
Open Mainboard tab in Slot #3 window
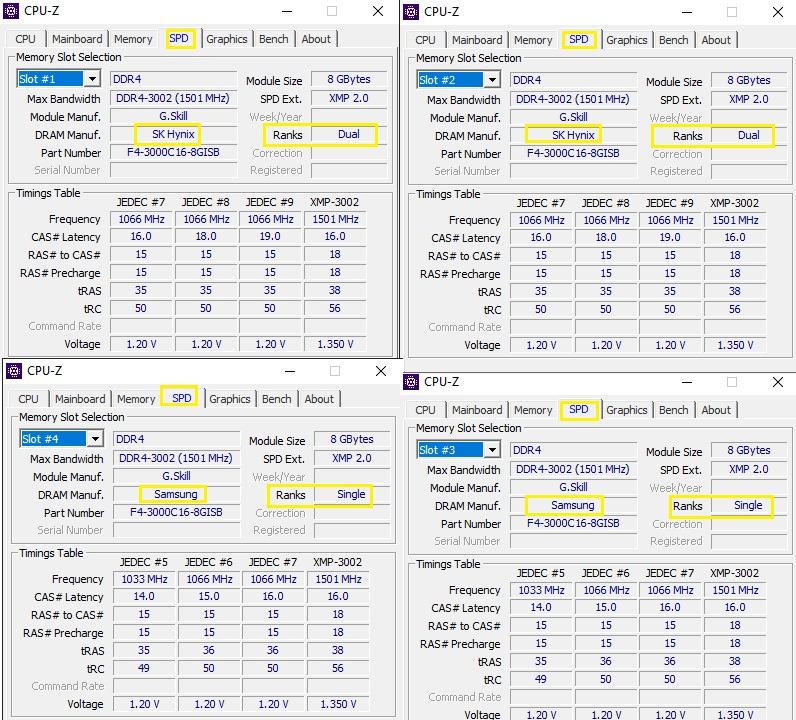tap(477, 410)
